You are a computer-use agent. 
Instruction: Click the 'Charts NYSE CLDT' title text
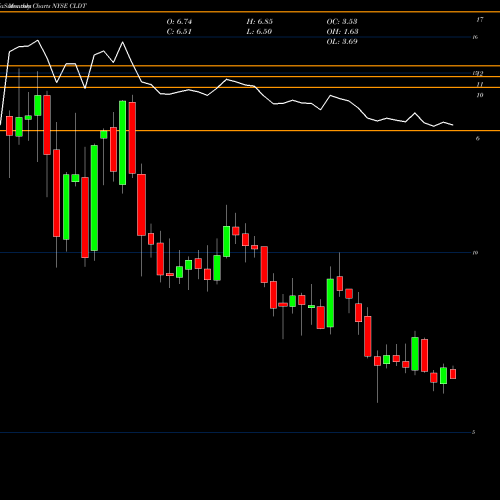click(x=60, y=6)
